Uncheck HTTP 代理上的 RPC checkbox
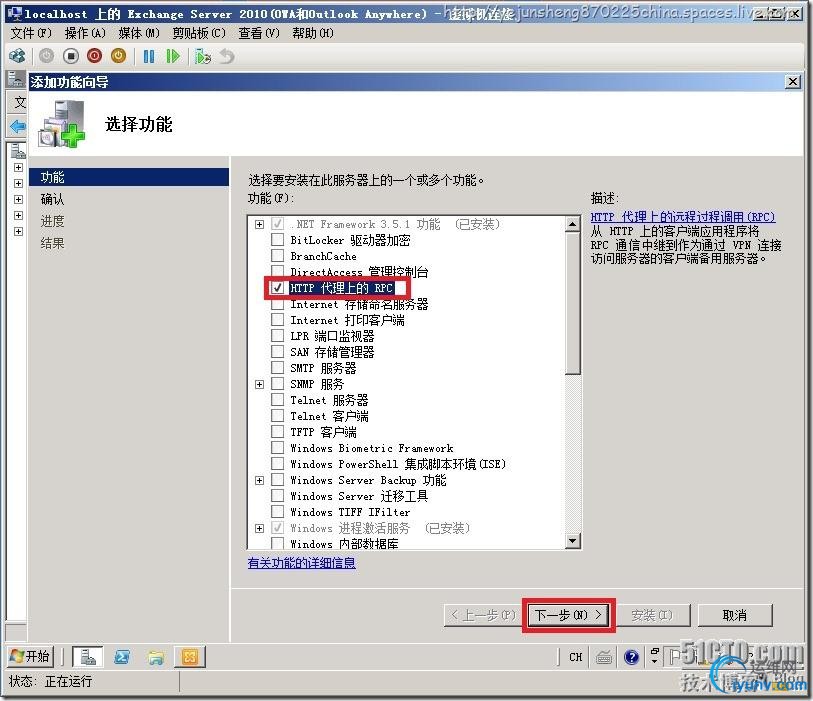This screenshot has width=813, height=701. pyautogui.click(x=278, y=288)
